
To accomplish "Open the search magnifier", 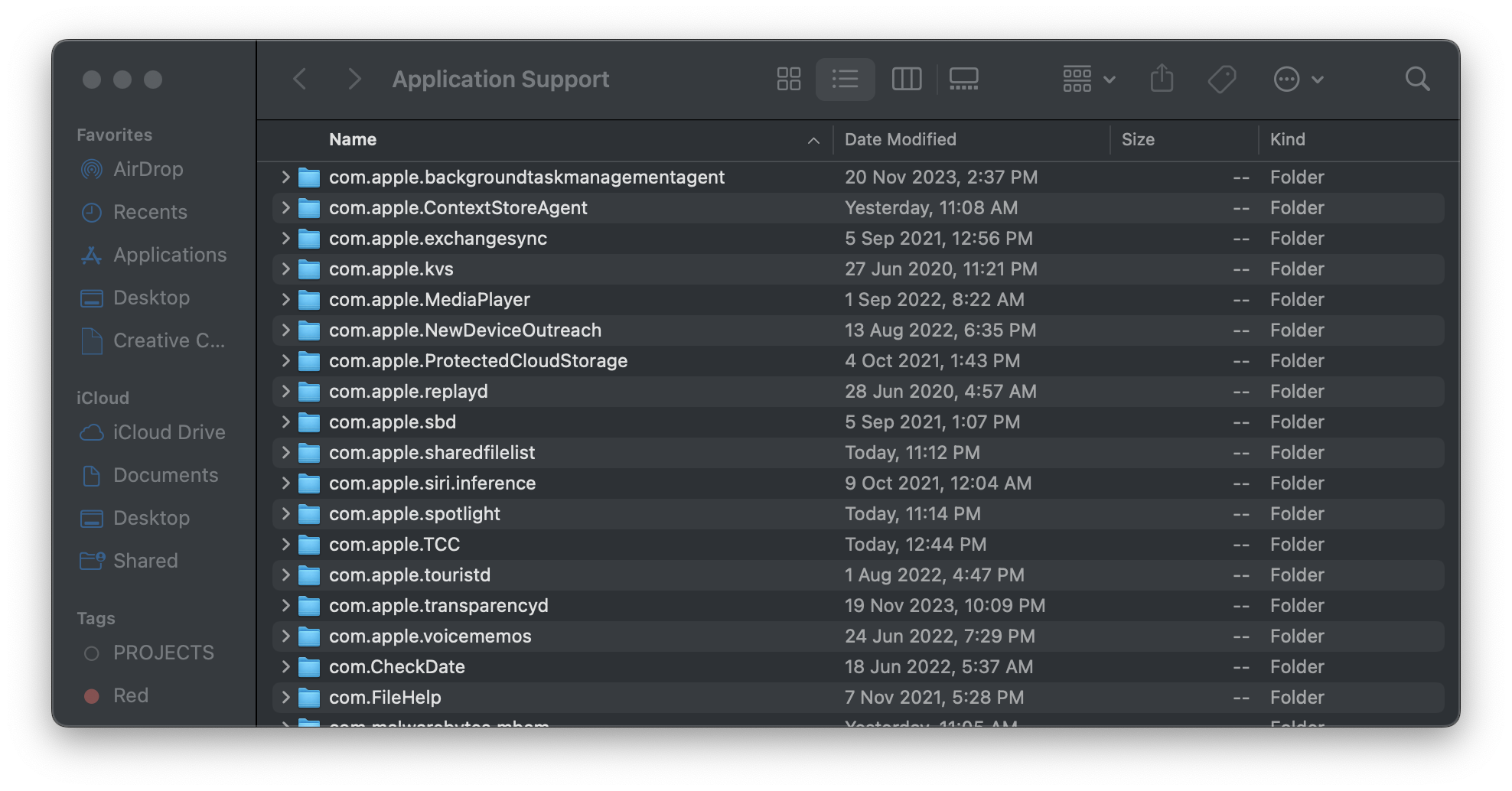I will pos(1417,79).
